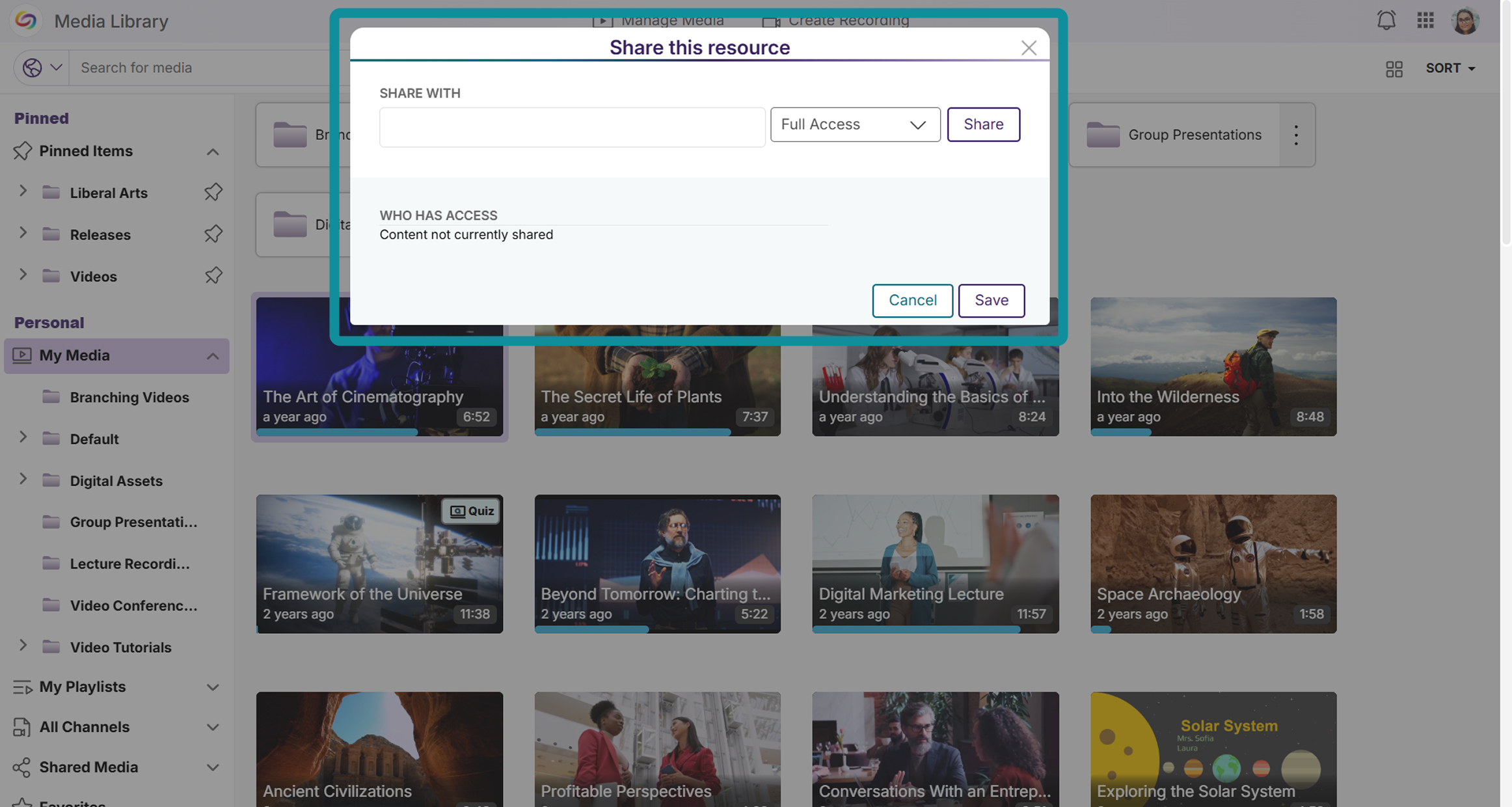Screen dimensions: 1512x807
Task: Click the Shared Media share icon
Action: (22, 768)
